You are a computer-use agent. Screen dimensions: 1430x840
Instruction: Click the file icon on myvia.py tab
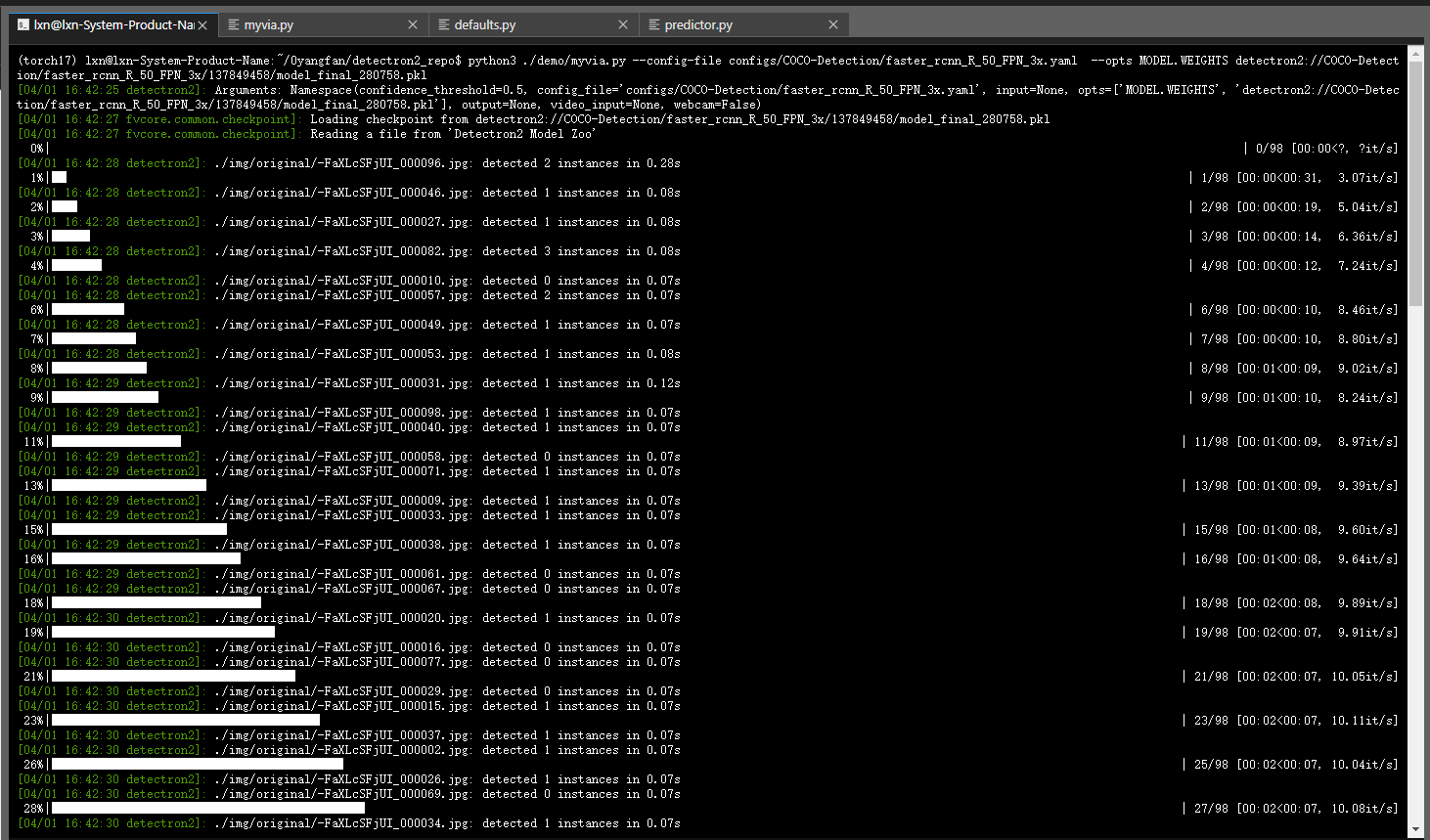point(234,24)
